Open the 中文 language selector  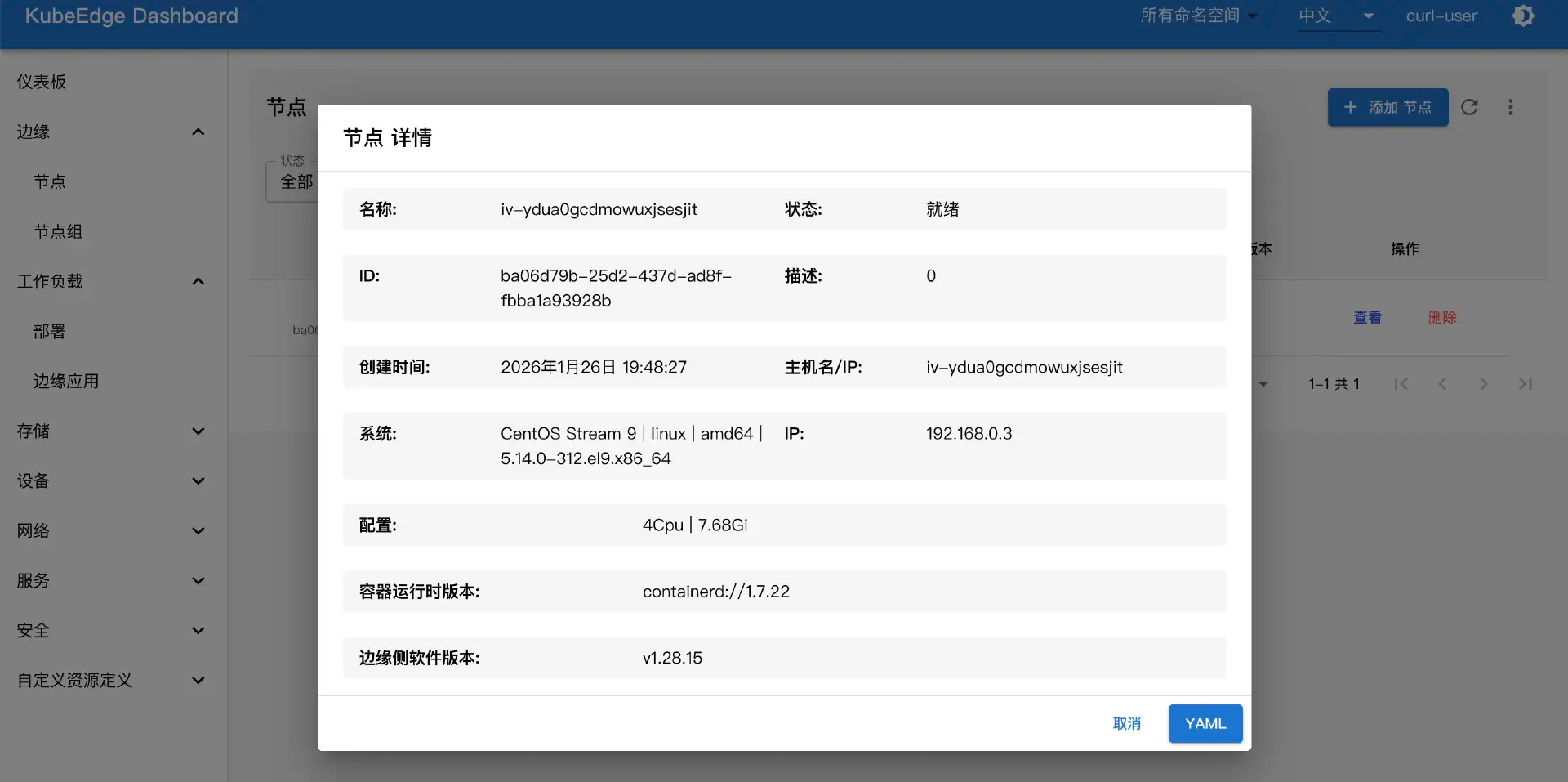pyautogui.click(x=1339, y=16)
